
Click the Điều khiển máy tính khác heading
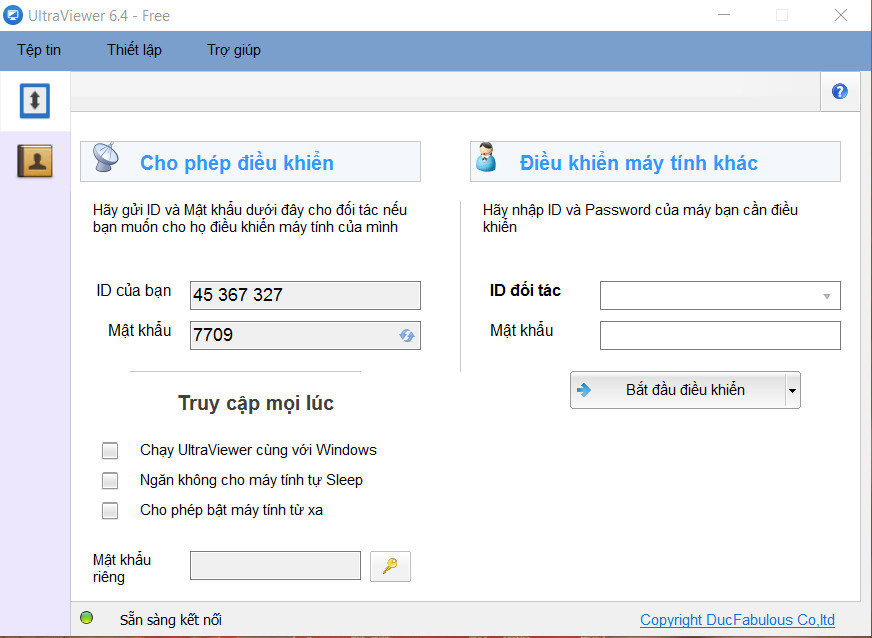[638, 163]
